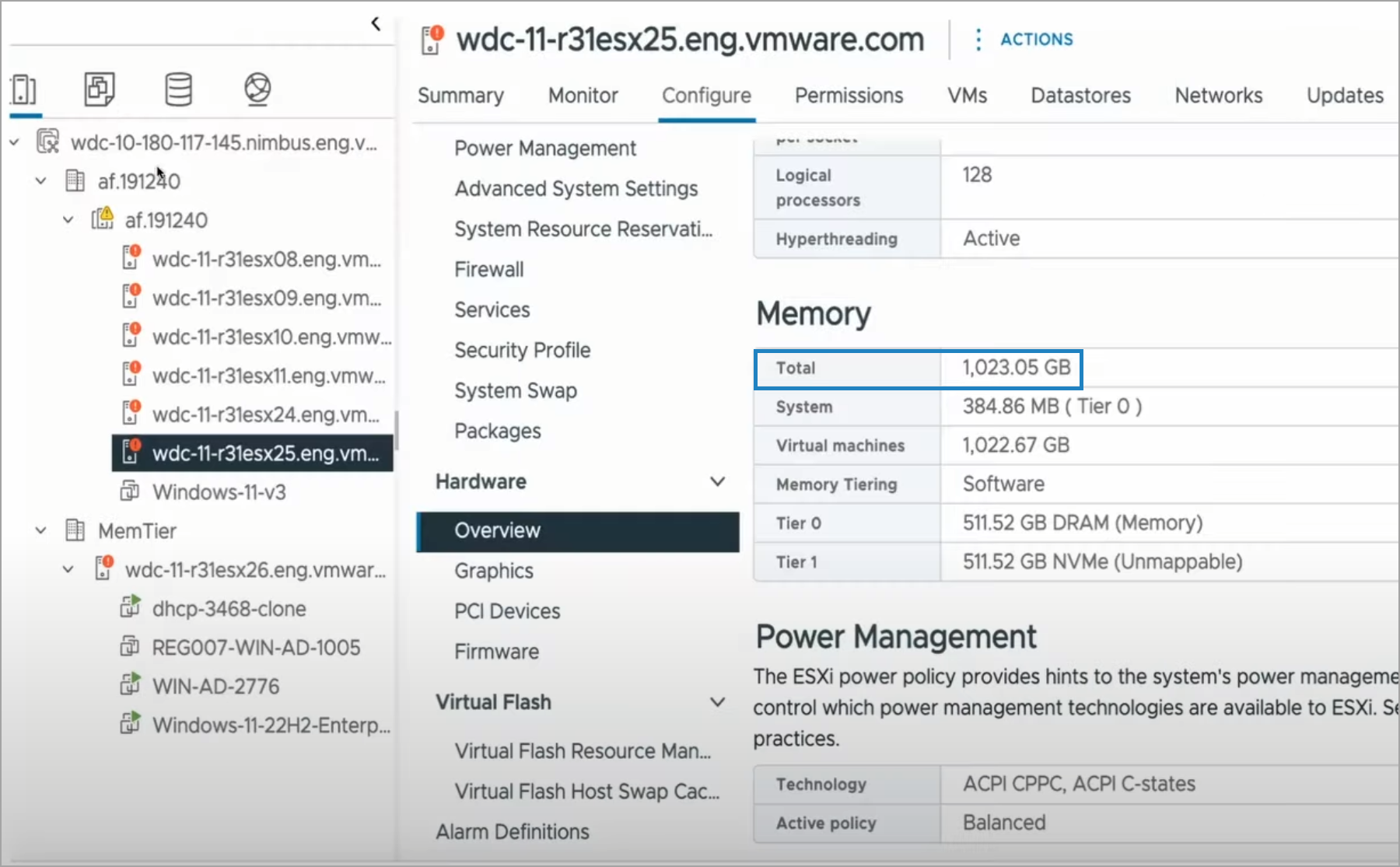The width and height of the screenshot is (1400, 867).
Task: Open Storage inventory view
Action: [x=178, y=89]
